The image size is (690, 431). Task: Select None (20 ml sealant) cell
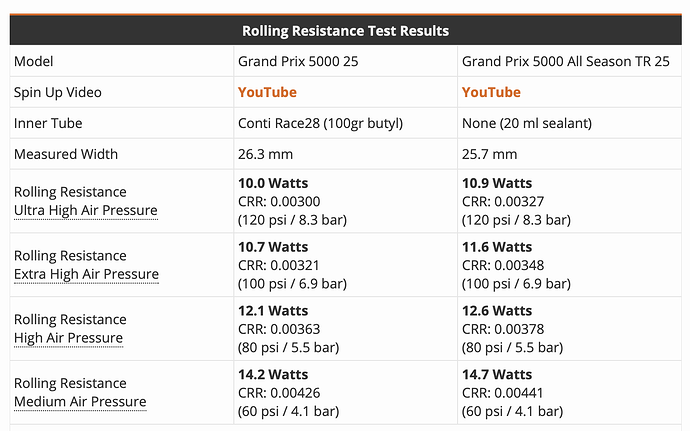pyautogui.click(x=527, y=123)
